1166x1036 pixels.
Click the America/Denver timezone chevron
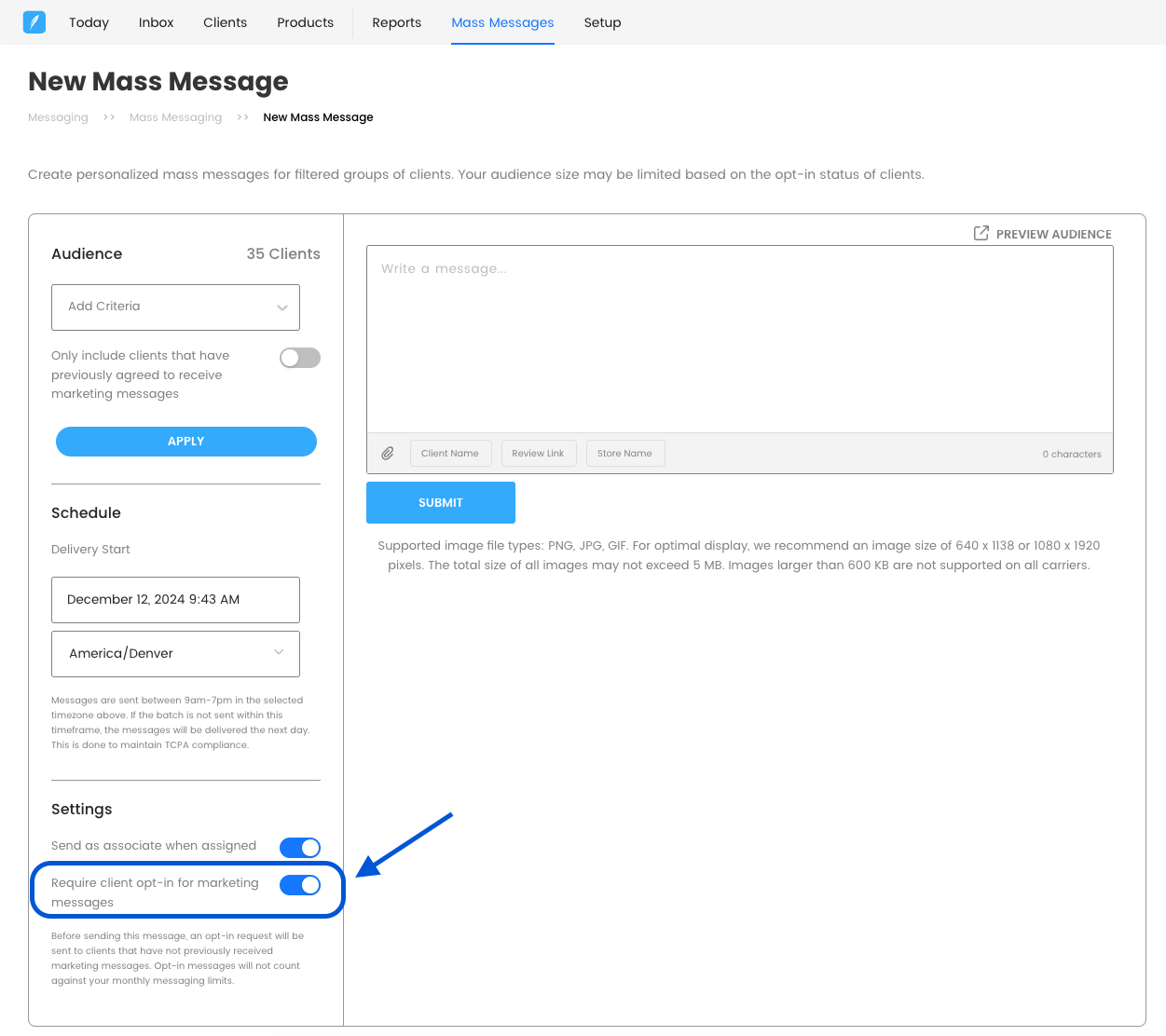279,652
